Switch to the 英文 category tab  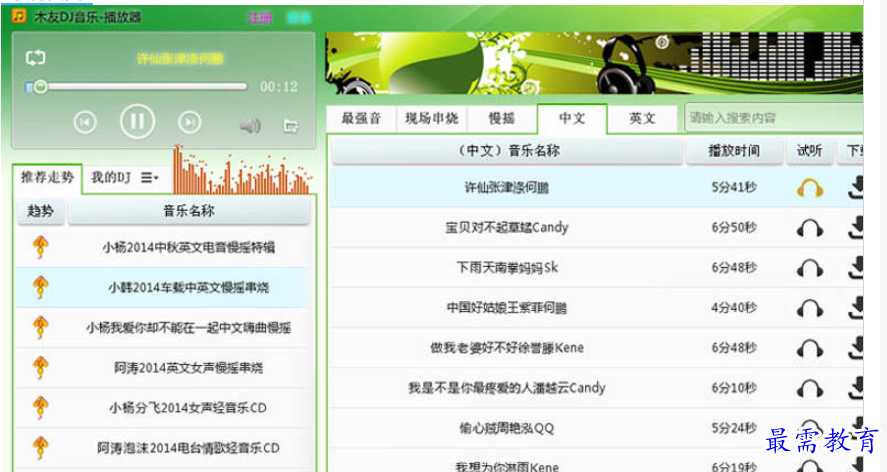click(x=642, y=118)
